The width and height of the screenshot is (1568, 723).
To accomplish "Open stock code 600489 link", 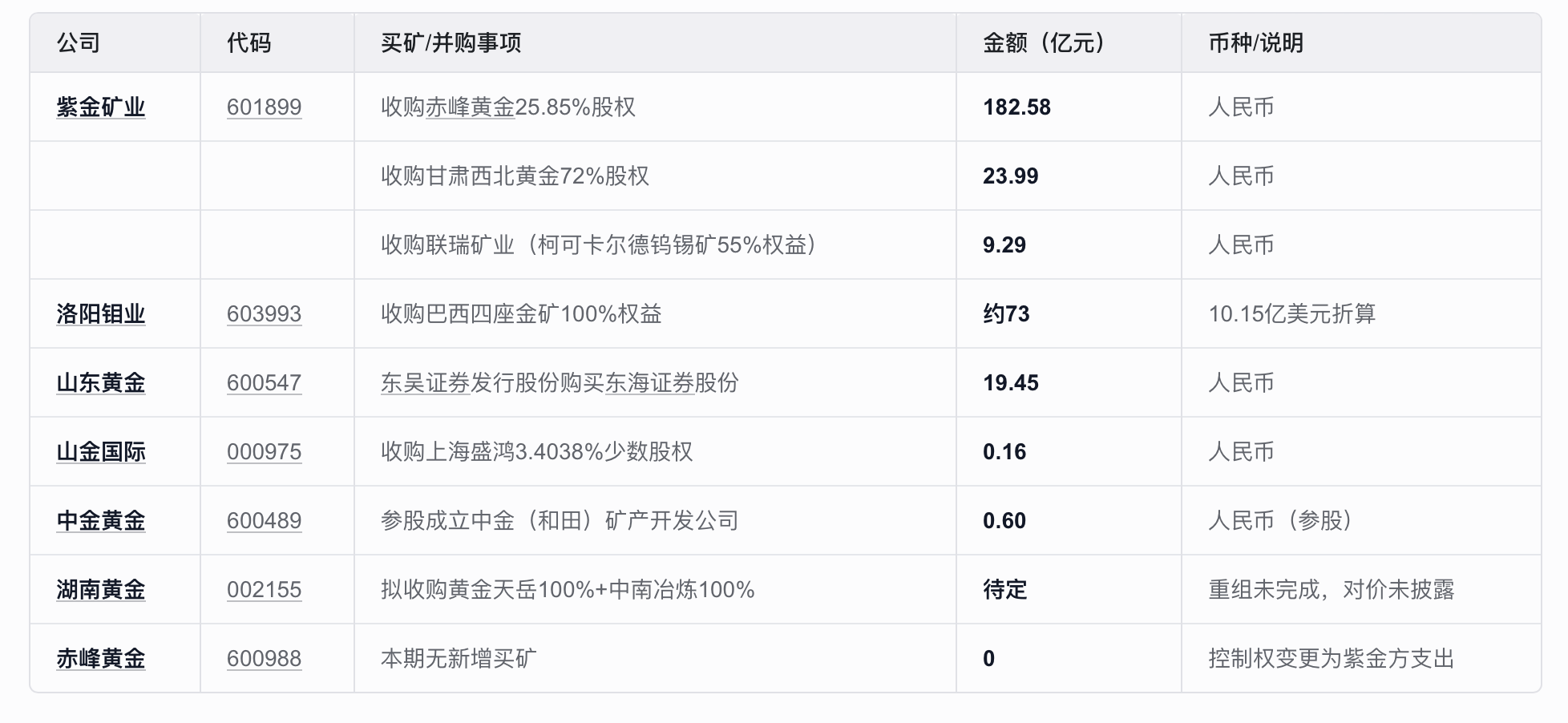I will (x=264, y=521).
